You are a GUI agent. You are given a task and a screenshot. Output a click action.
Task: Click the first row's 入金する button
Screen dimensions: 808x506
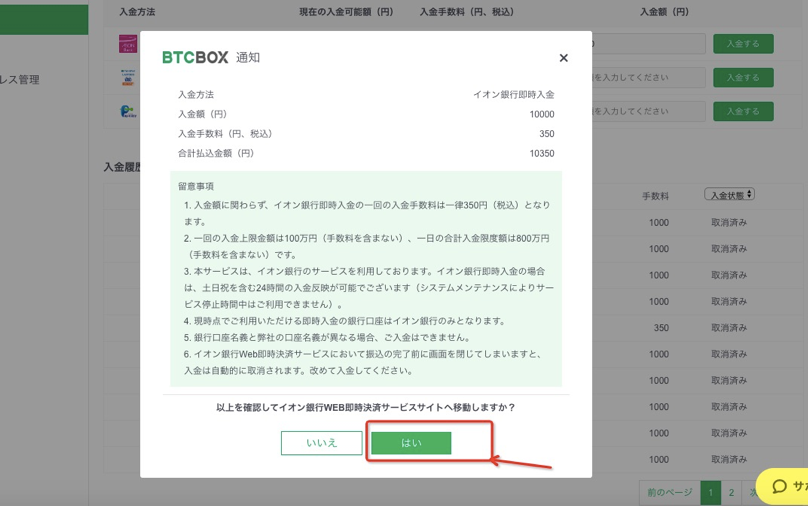coord(743,44)
